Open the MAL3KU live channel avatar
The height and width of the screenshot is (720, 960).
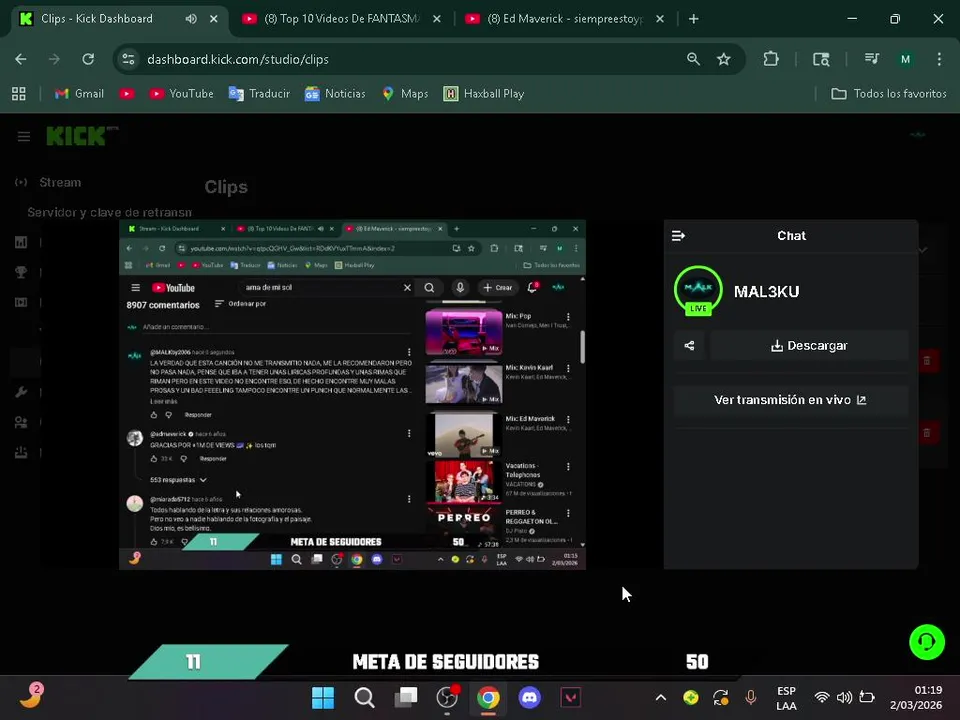pos(698,290)
